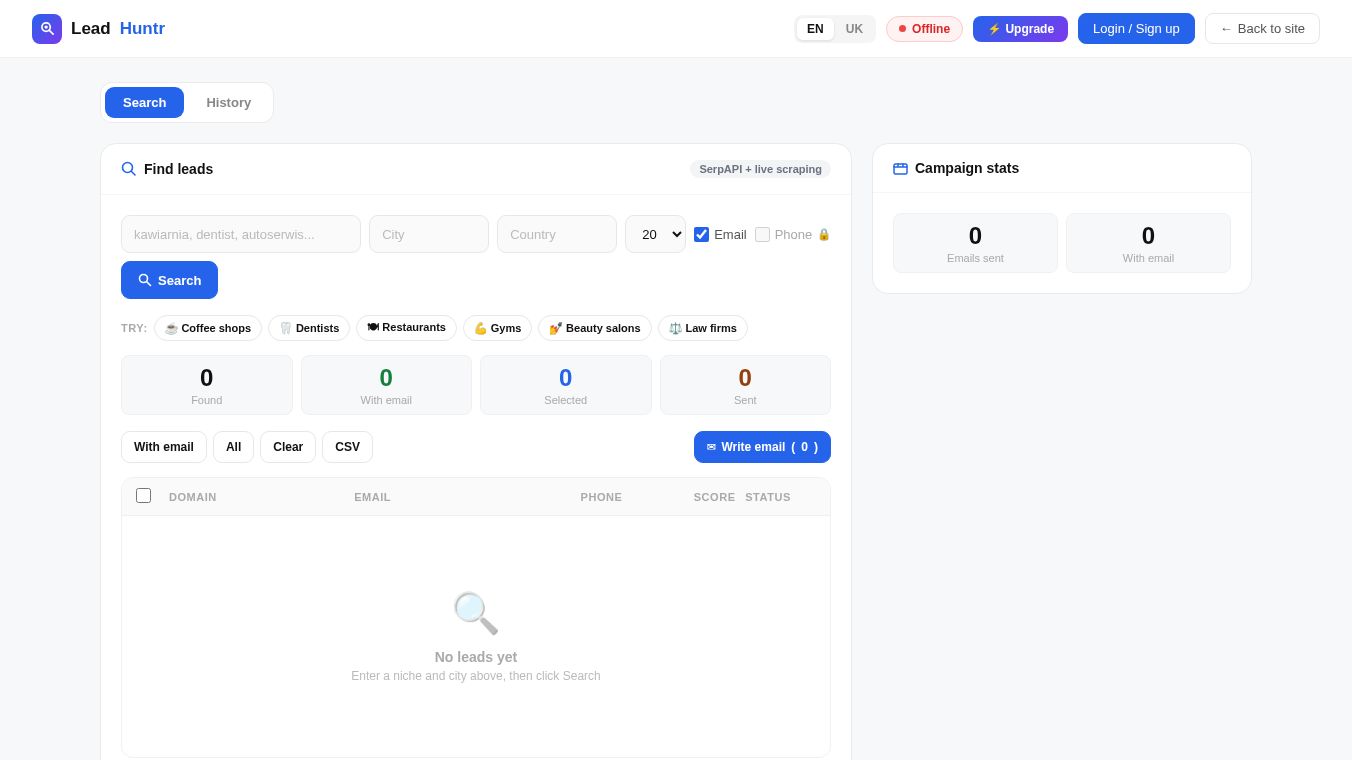Viewport: 1352px width, 760px height.
Task: Click the lock icon beside Phone
Action: tap(824, 234)
